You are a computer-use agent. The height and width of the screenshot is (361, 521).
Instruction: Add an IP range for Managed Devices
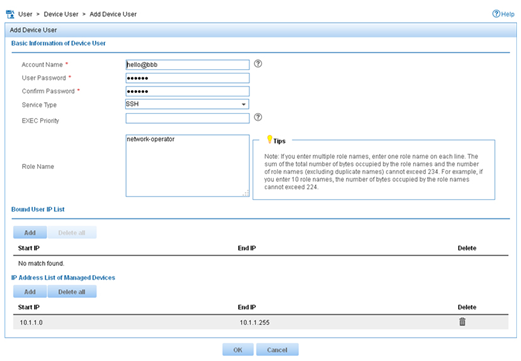(30, 292)
